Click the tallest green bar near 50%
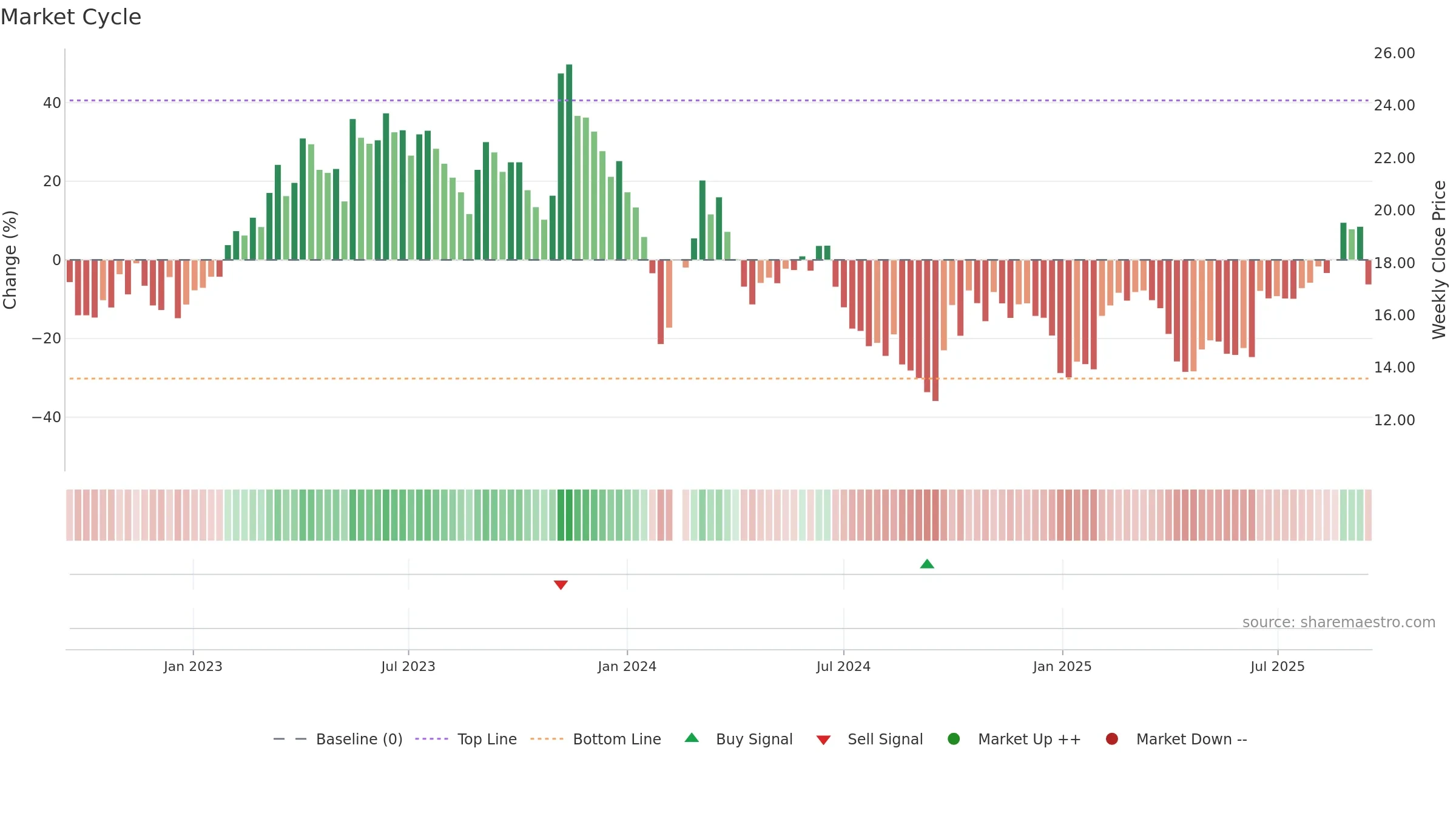1456x819 pixels. [569, 162]
